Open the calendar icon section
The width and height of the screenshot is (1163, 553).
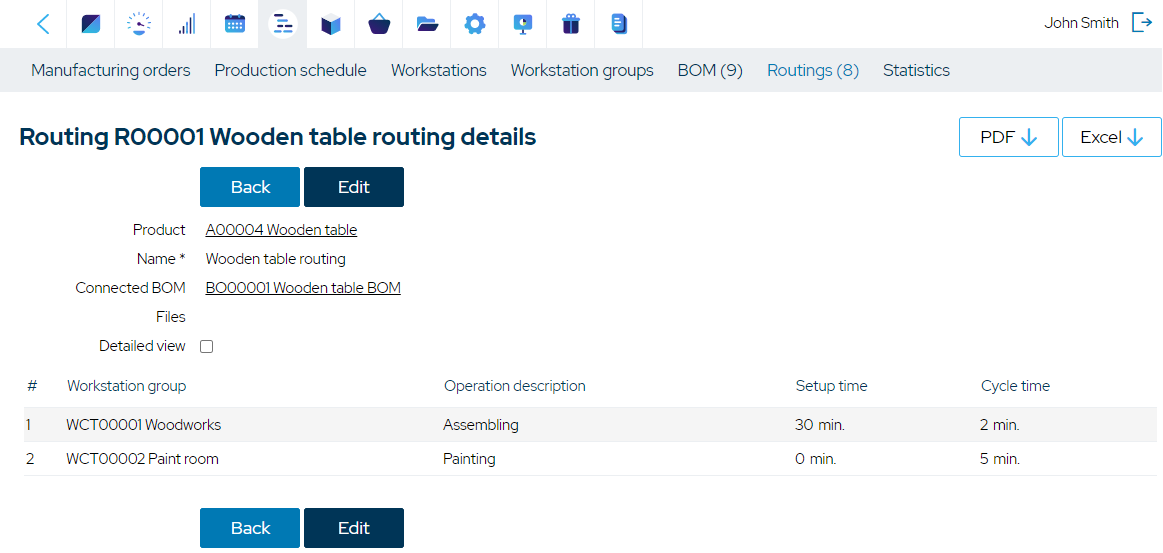pyautogui.click(x=234, y=24)
